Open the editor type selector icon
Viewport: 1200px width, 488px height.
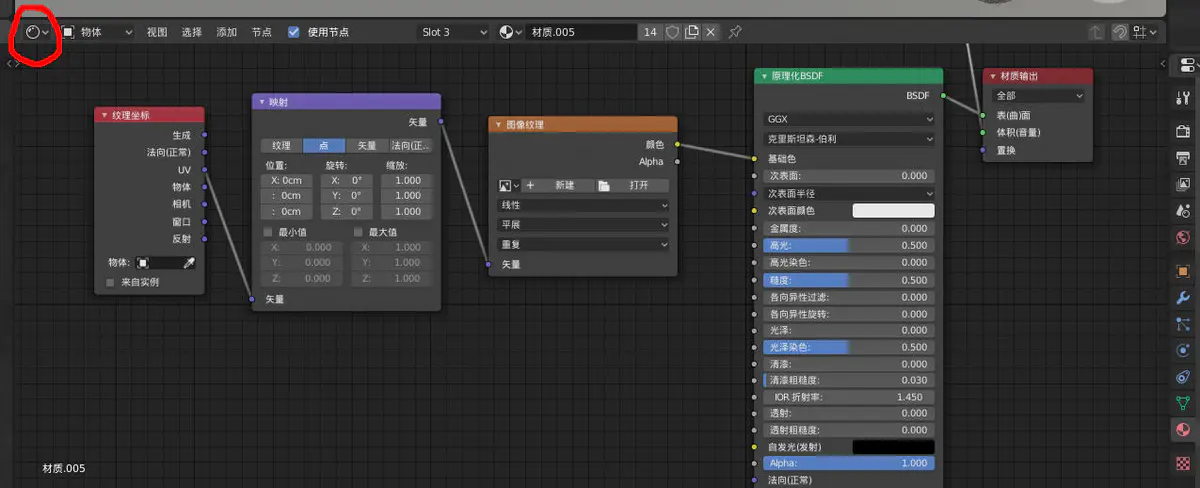(x=36, y=32)
